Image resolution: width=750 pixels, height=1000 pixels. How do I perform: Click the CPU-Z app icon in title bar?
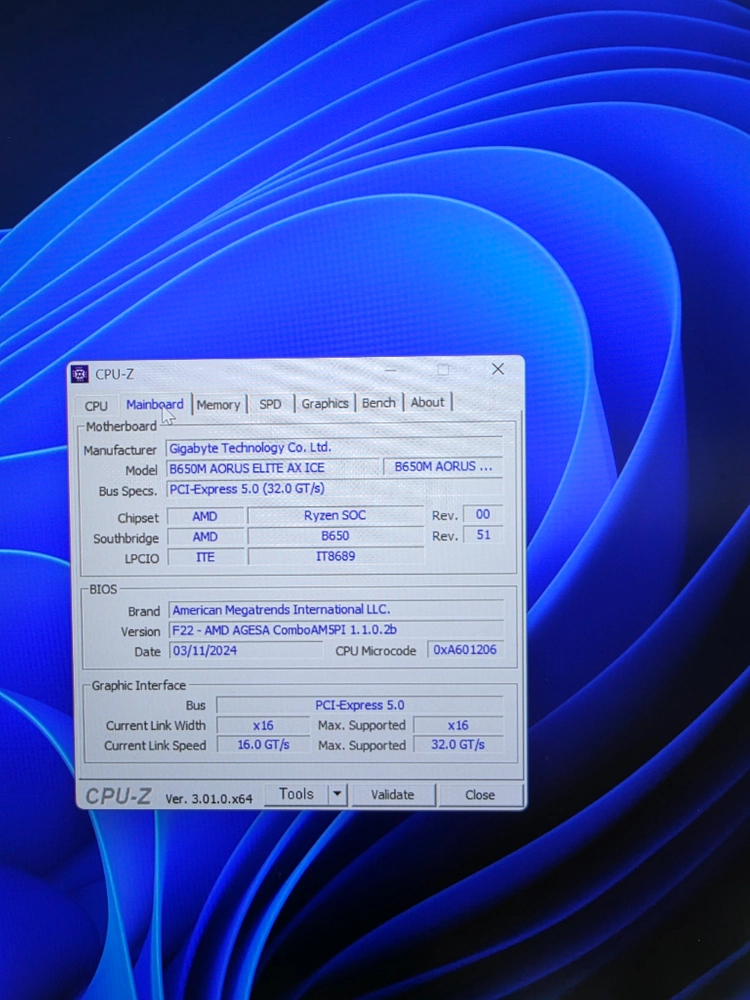80,374
